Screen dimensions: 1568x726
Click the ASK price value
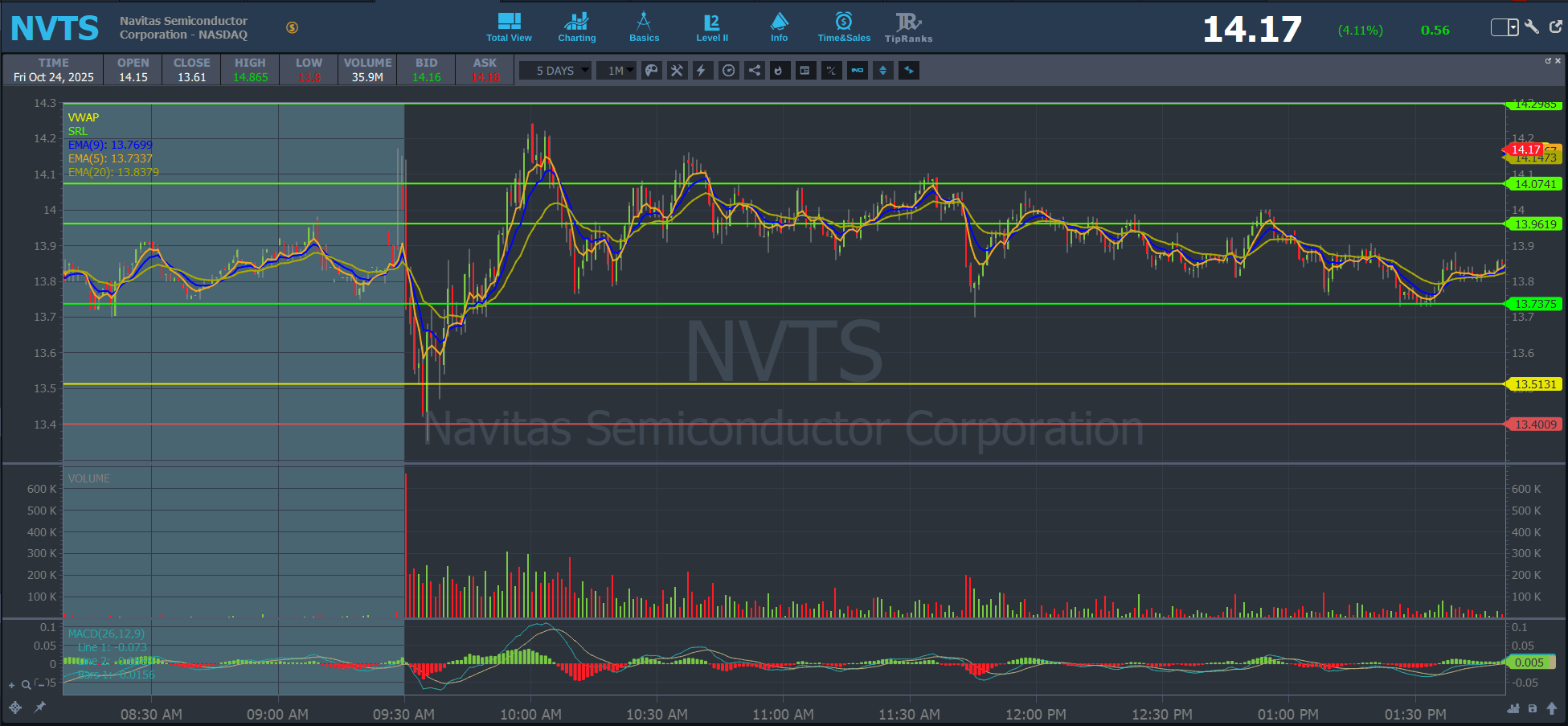tap(485, 77)
